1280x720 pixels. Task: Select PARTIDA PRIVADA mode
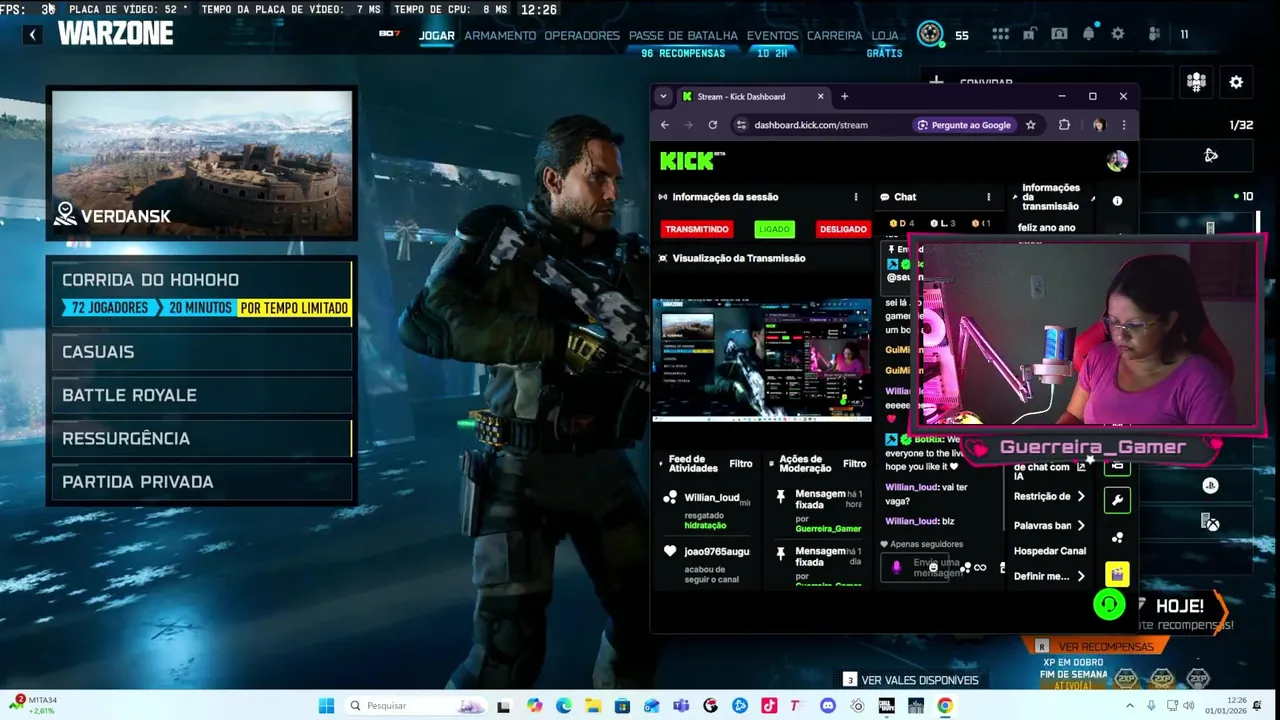(202, 482)
